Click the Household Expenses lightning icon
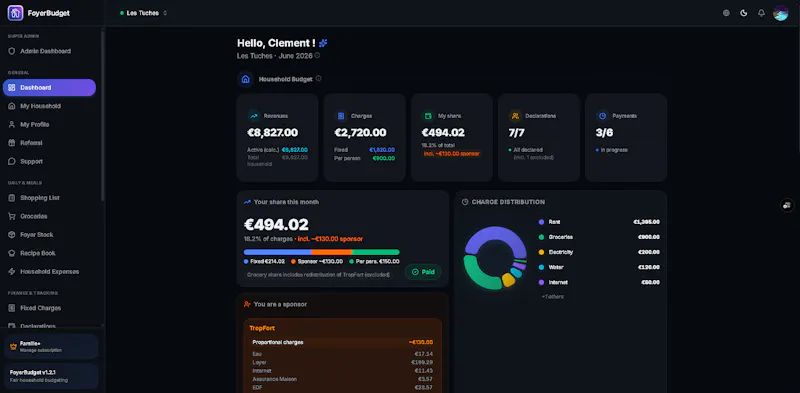 tap(12, 272)
